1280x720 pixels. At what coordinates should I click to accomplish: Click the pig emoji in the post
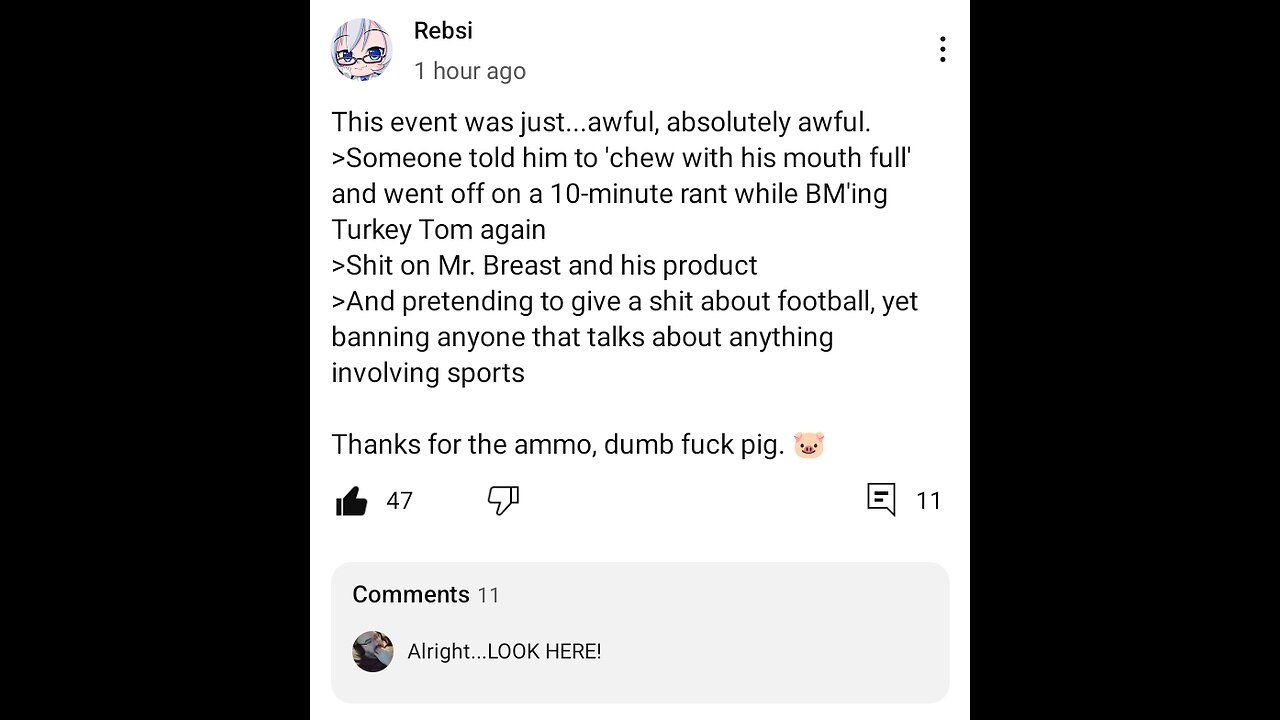coord(808,445)
